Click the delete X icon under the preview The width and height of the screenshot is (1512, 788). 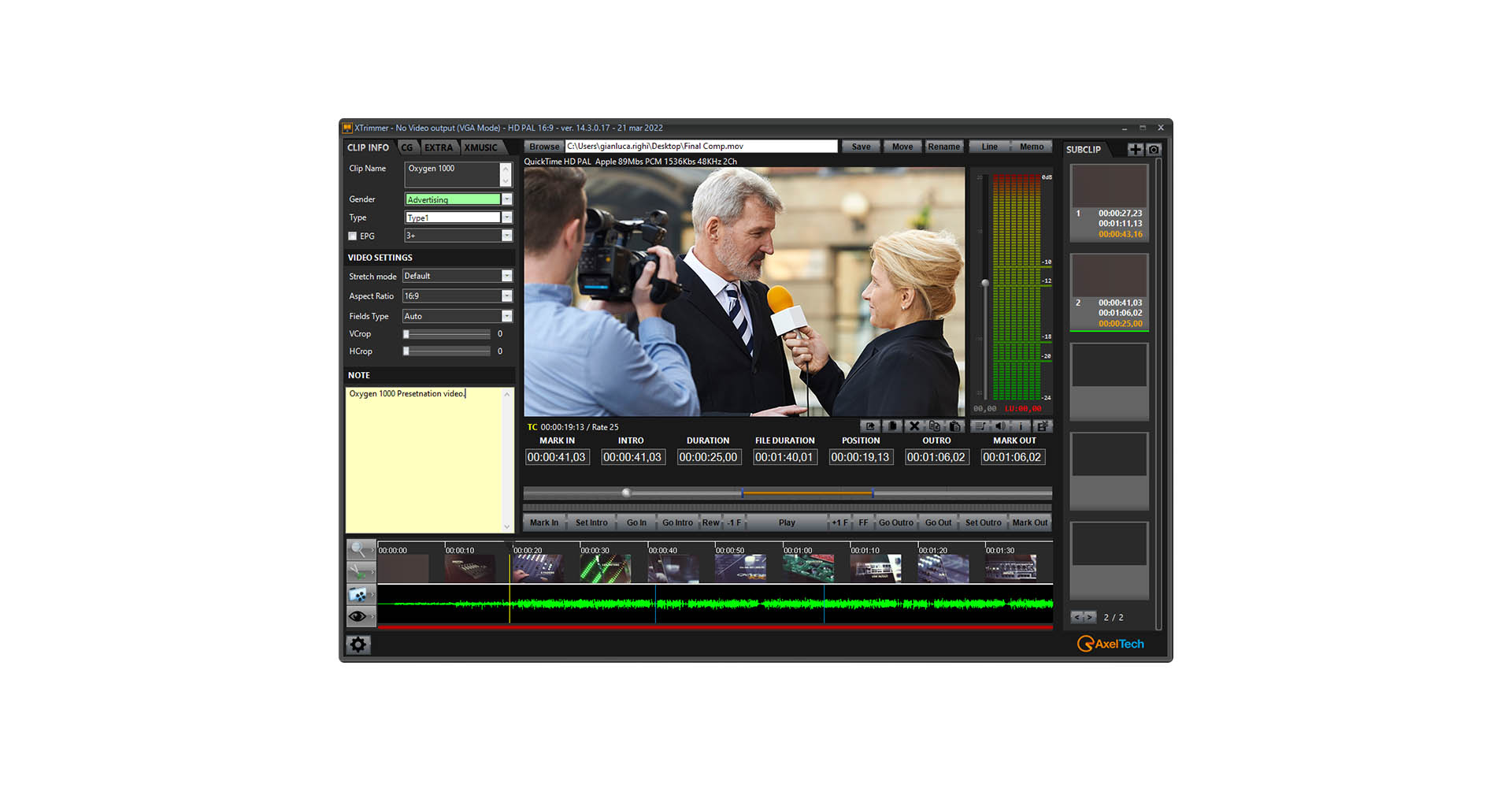click(913, 426)
